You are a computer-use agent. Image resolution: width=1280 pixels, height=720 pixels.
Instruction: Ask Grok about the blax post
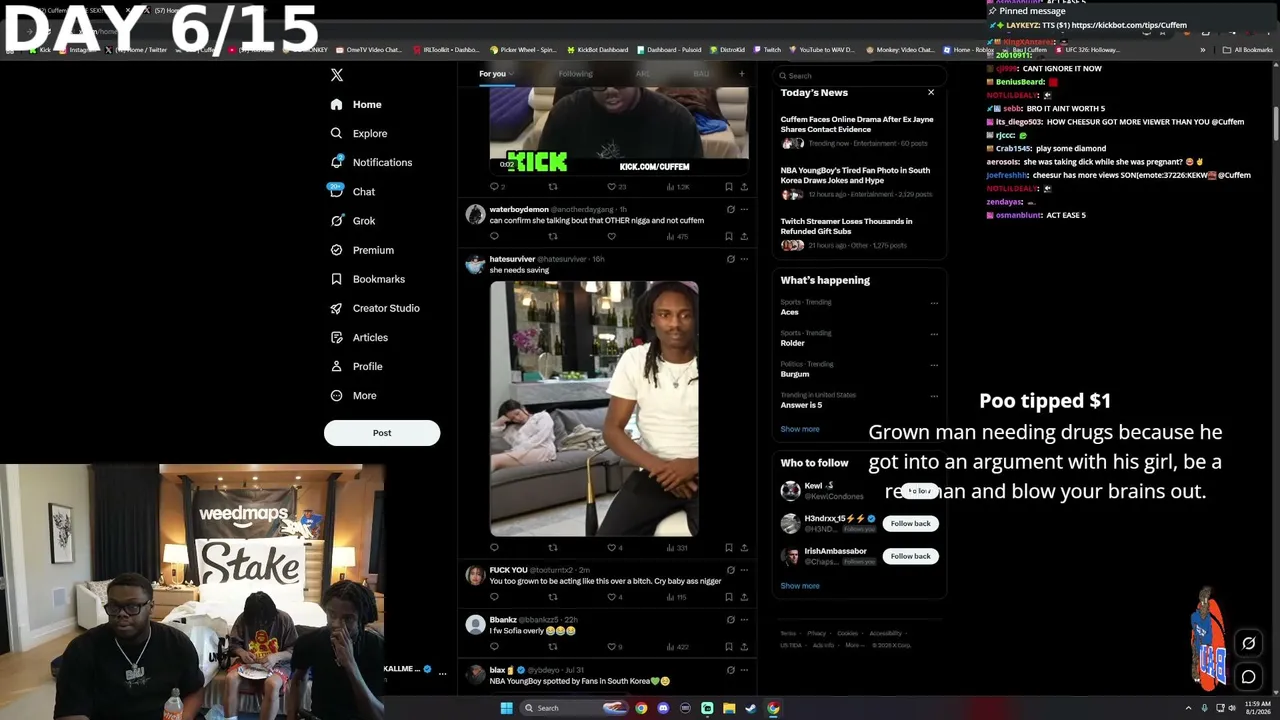tap(730, 670)
